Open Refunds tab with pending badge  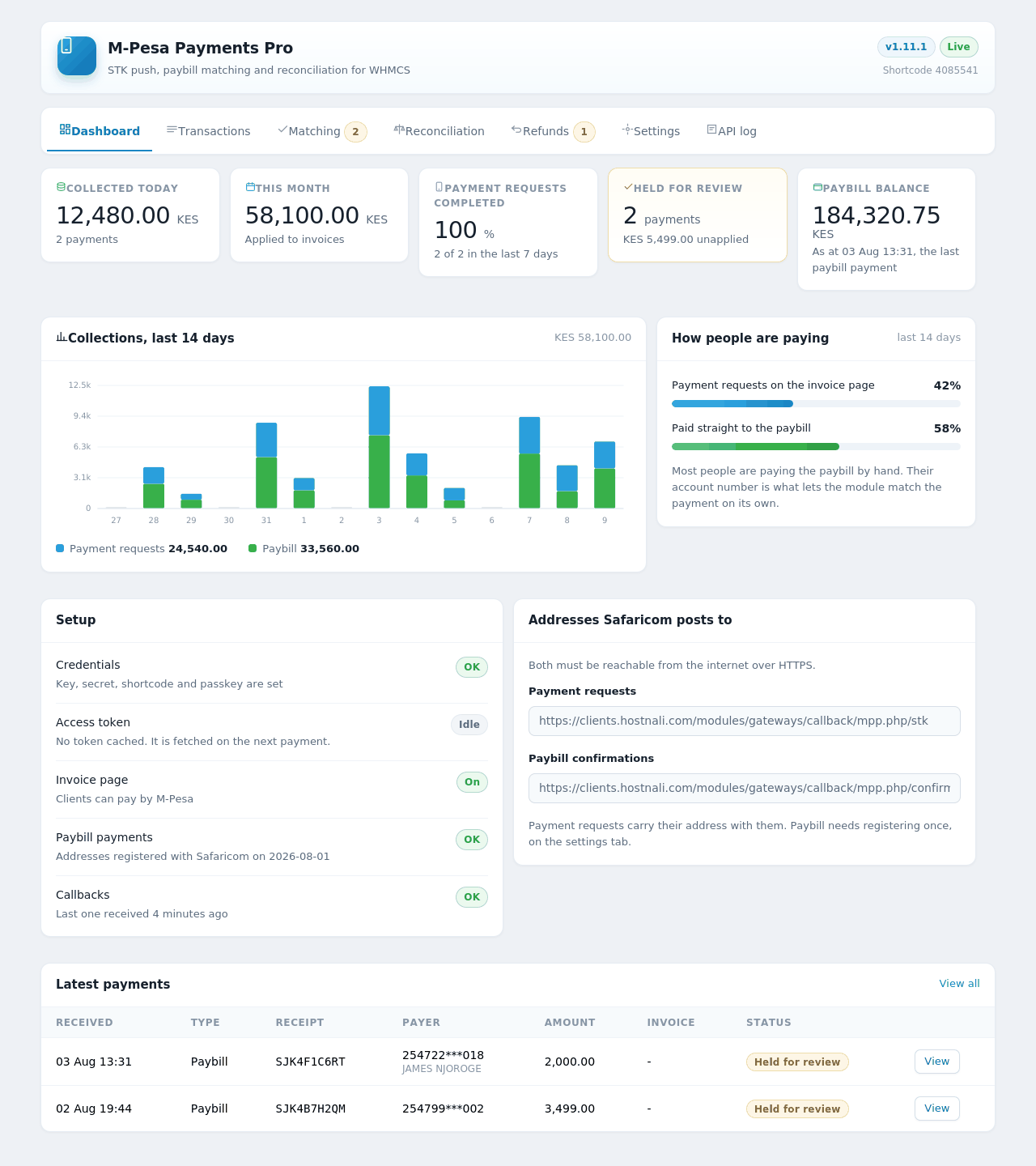coord(554,131)
